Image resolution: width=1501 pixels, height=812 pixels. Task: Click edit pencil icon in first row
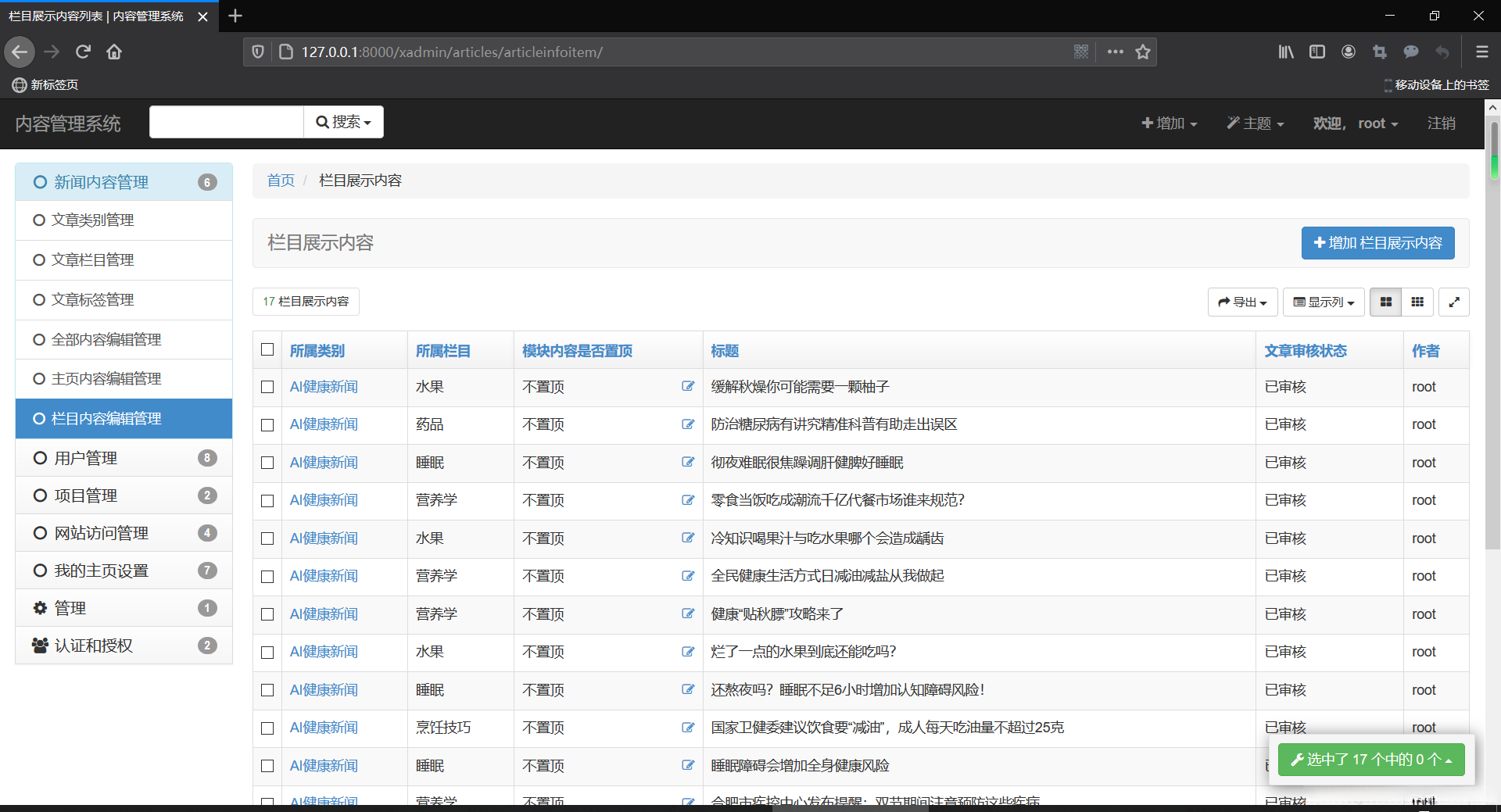pyautogui.click(x=688, y=386)
